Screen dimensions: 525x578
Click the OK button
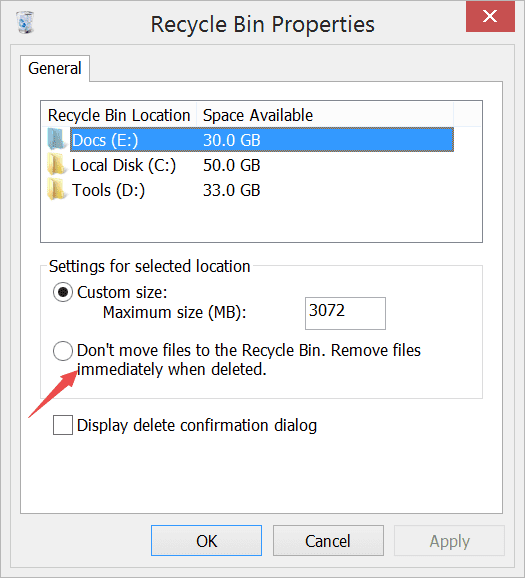click(x=206, y=541)
